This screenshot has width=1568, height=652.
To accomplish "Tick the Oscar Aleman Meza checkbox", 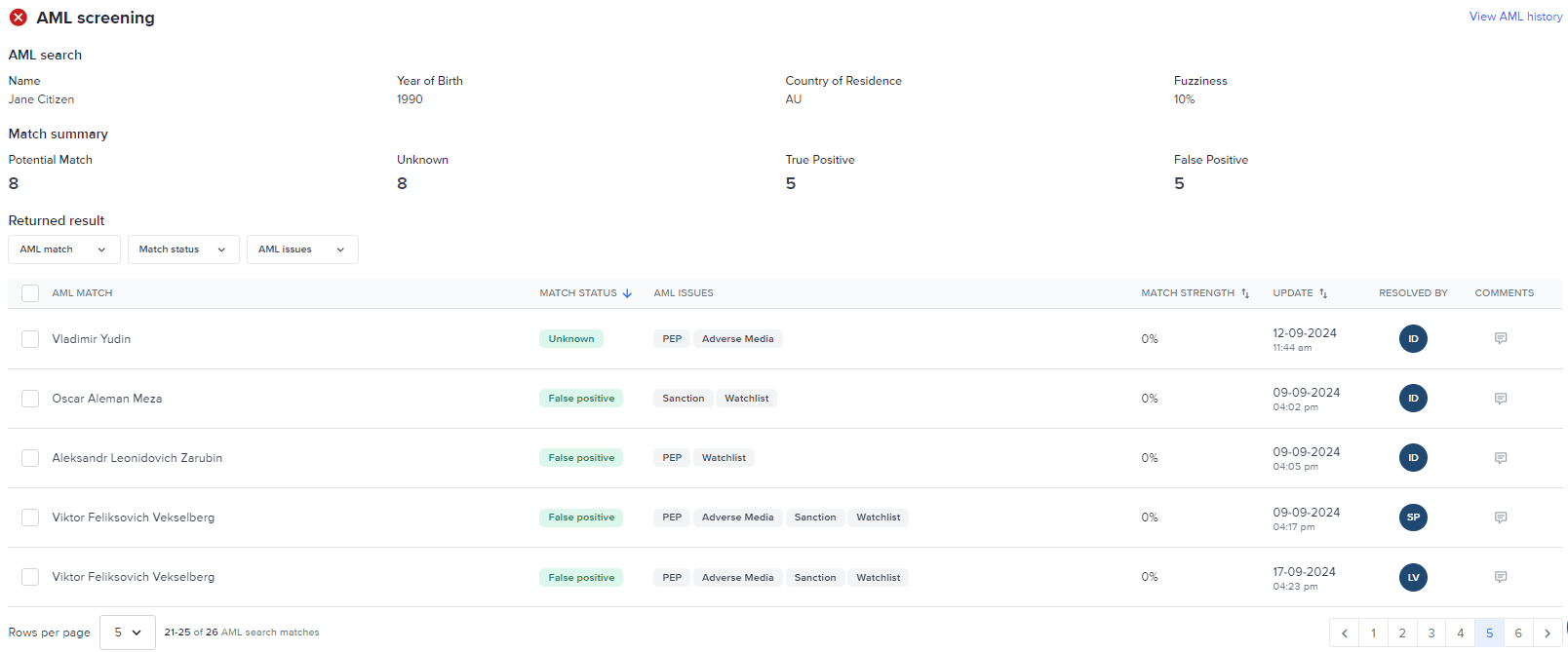I will [x=30, y=399].
